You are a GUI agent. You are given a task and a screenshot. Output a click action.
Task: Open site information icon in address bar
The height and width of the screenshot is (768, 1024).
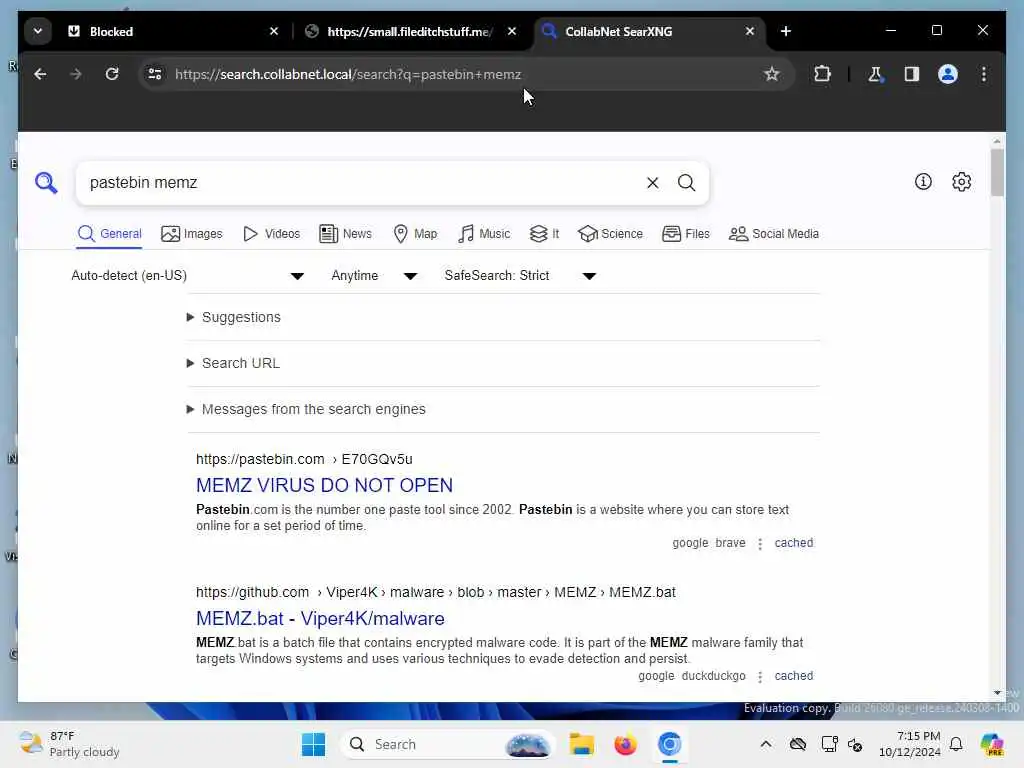155,74
